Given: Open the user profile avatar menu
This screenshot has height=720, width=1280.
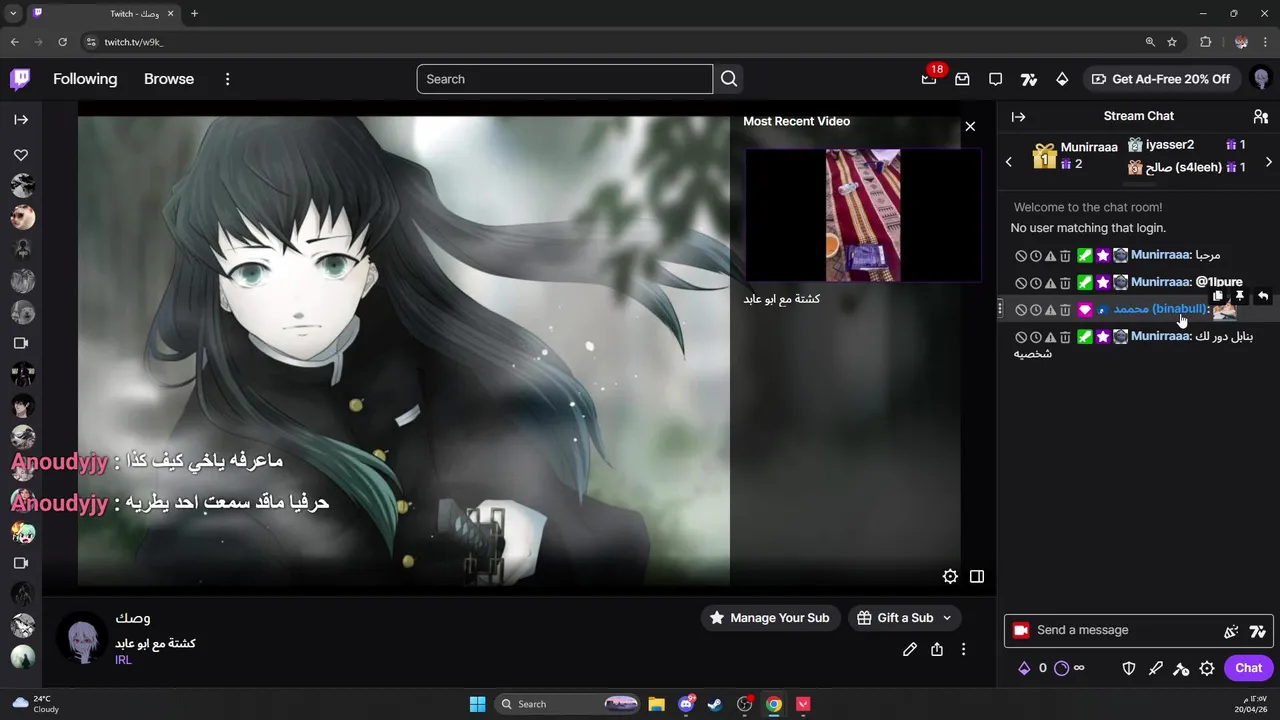Looking at the screenshot, I should point(1261,79).
